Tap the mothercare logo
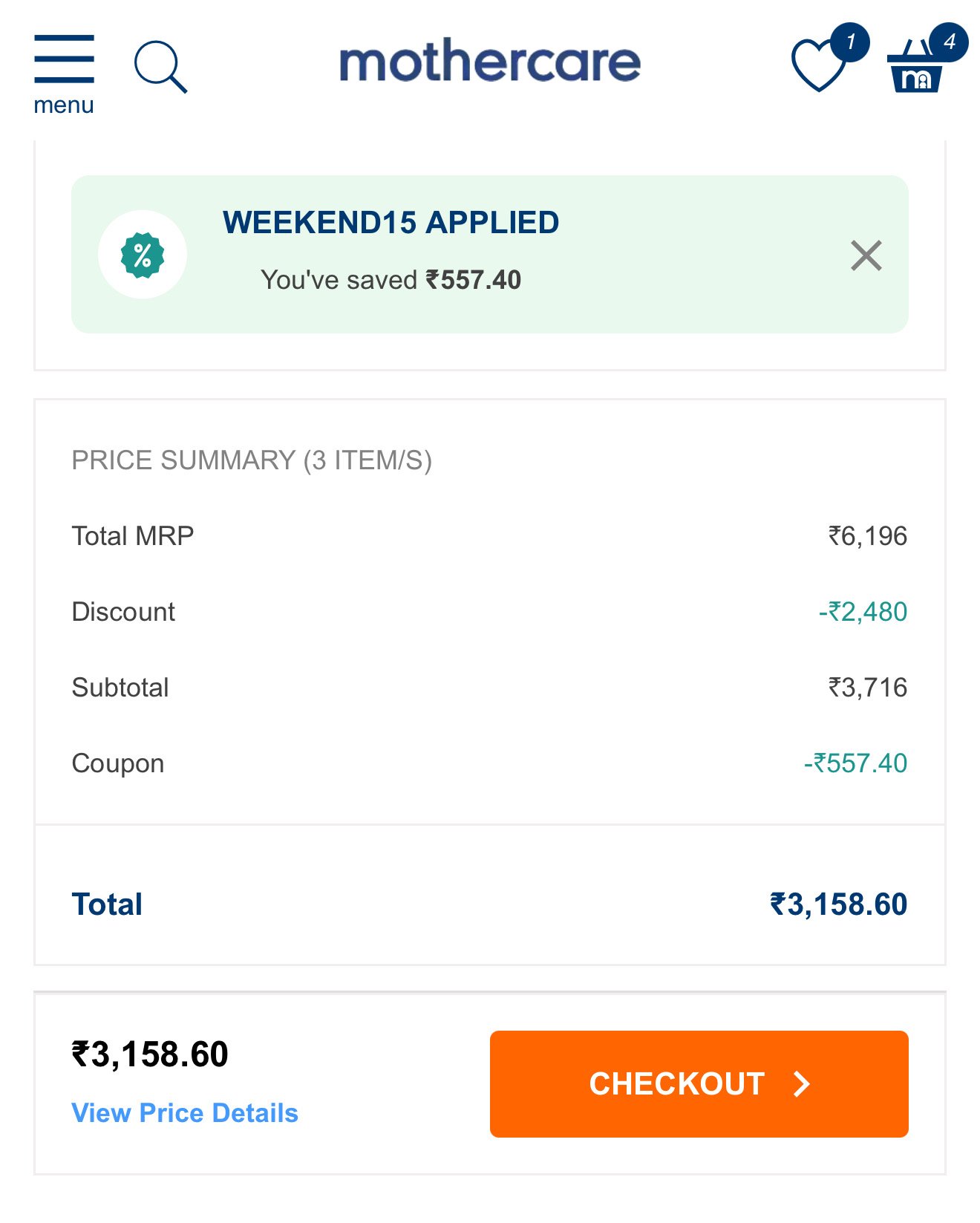Screen dimensions: 980x1223 490,62
